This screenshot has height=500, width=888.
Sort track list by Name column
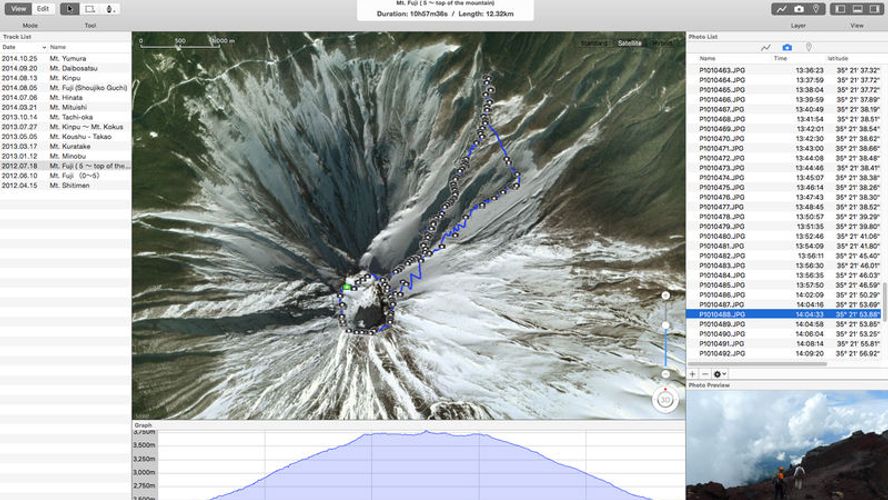[x=89, y=48]
